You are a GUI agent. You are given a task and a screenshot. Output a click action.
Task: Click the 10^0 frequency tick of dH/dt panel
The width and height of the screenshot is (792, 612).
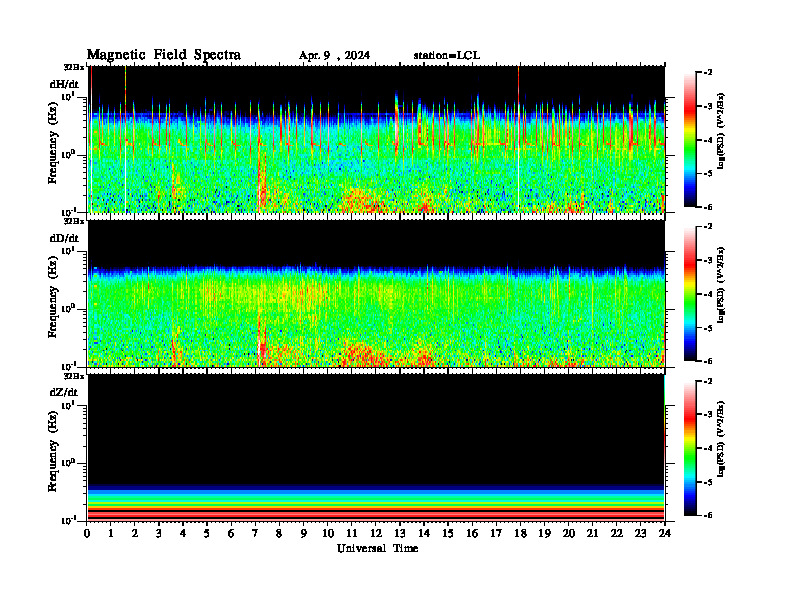coord(68,154)
